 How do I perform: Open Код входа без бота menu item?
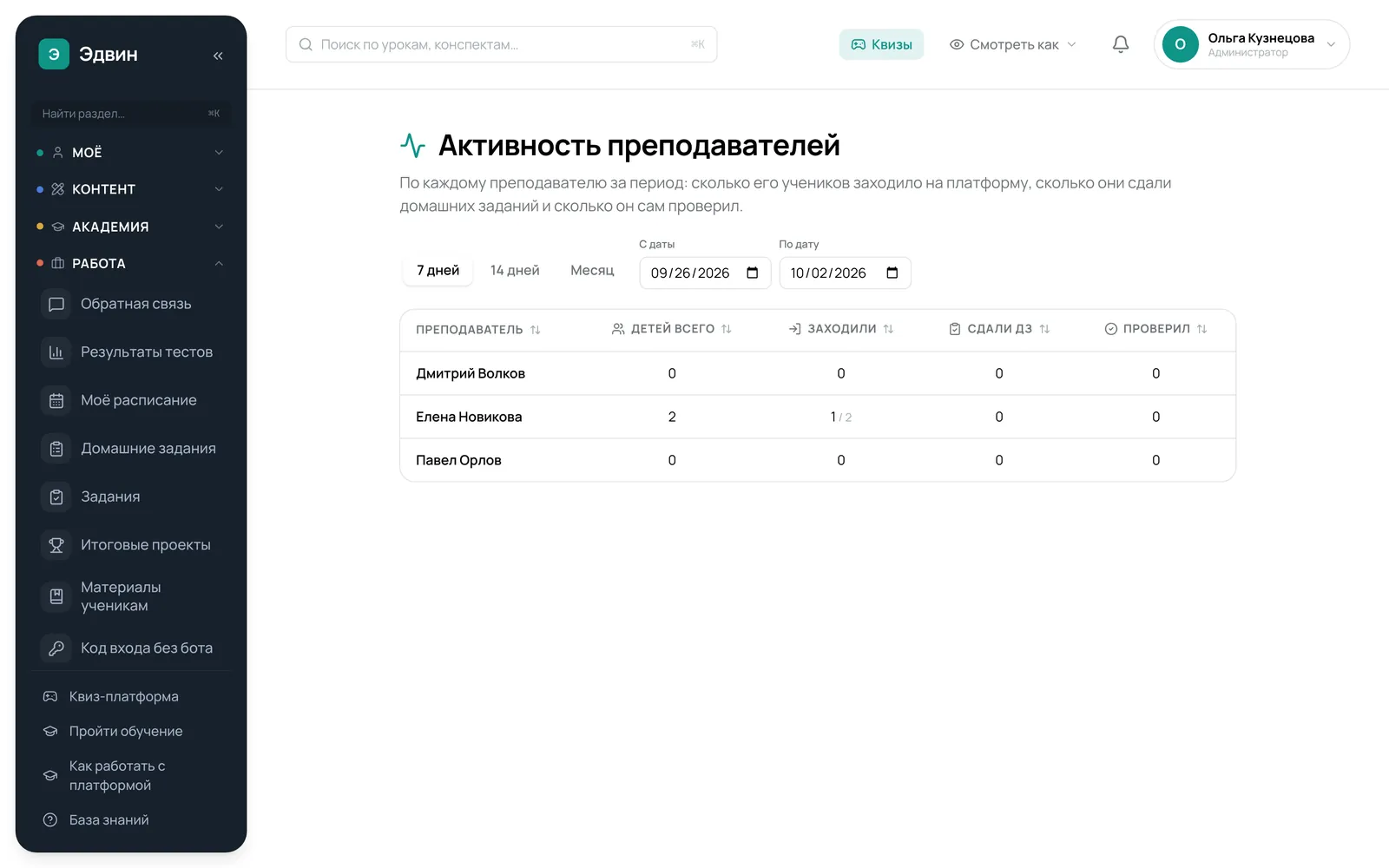(x=130, y=648)
